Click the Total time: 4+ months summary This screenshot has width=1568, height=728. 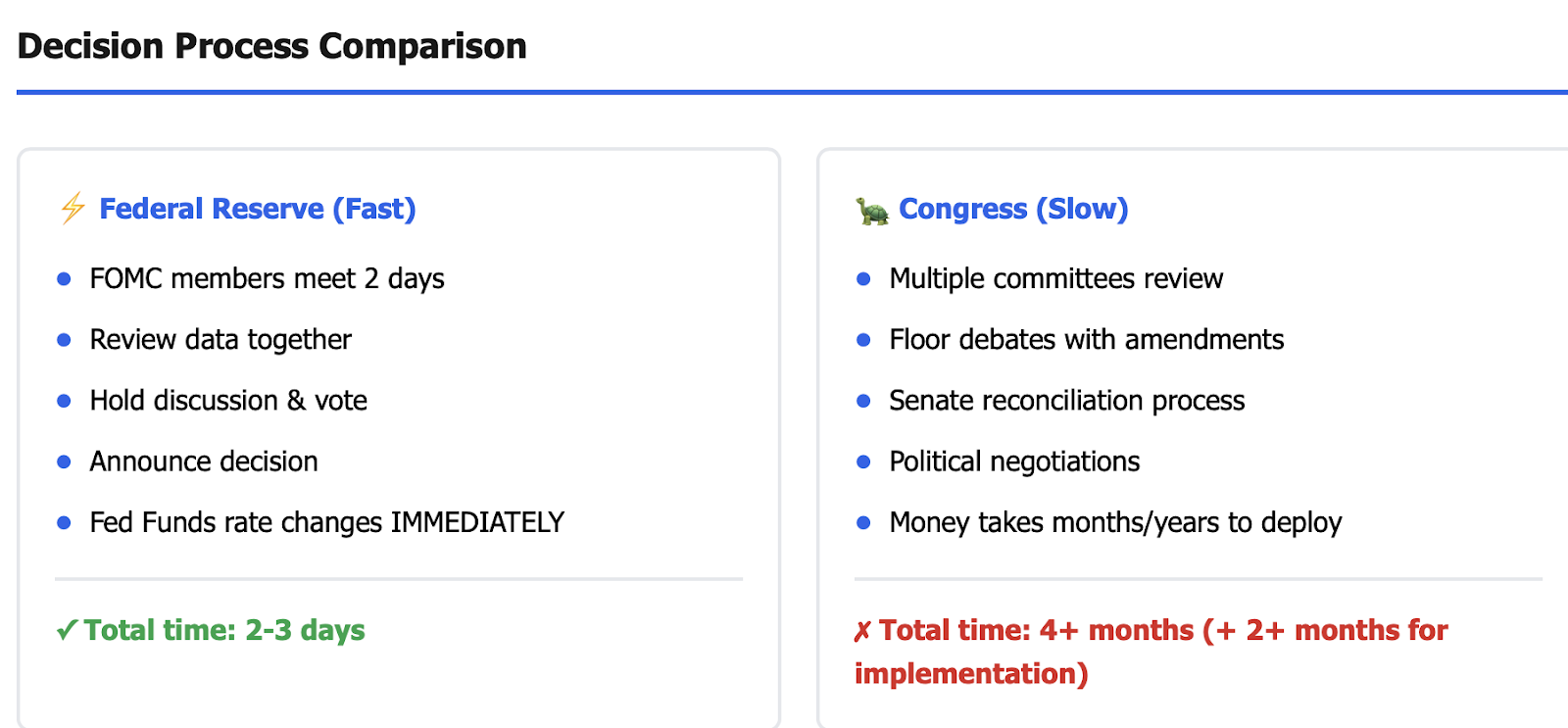point(1151,652)
